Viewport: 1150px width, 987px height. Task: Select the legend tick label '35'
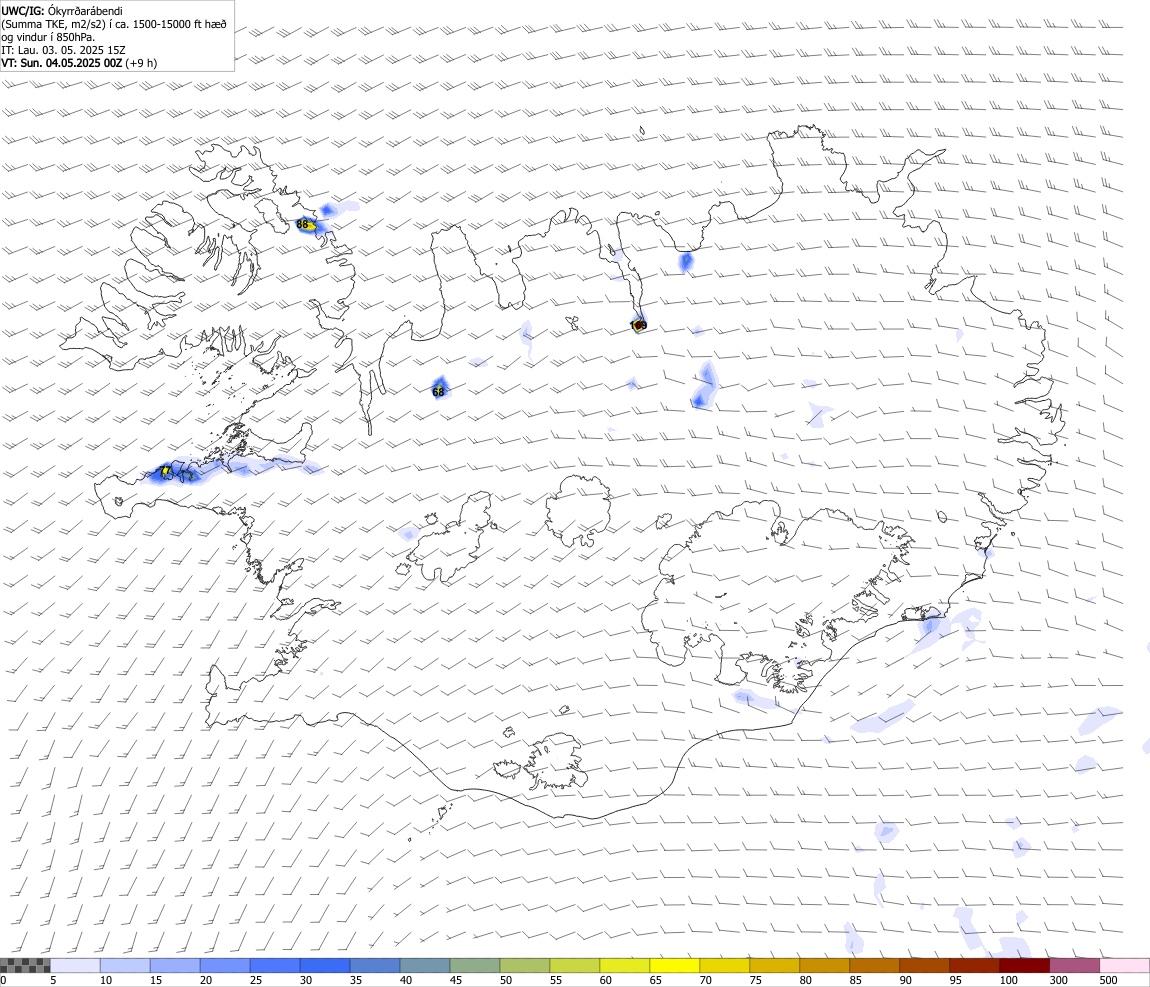click(356, 980)
